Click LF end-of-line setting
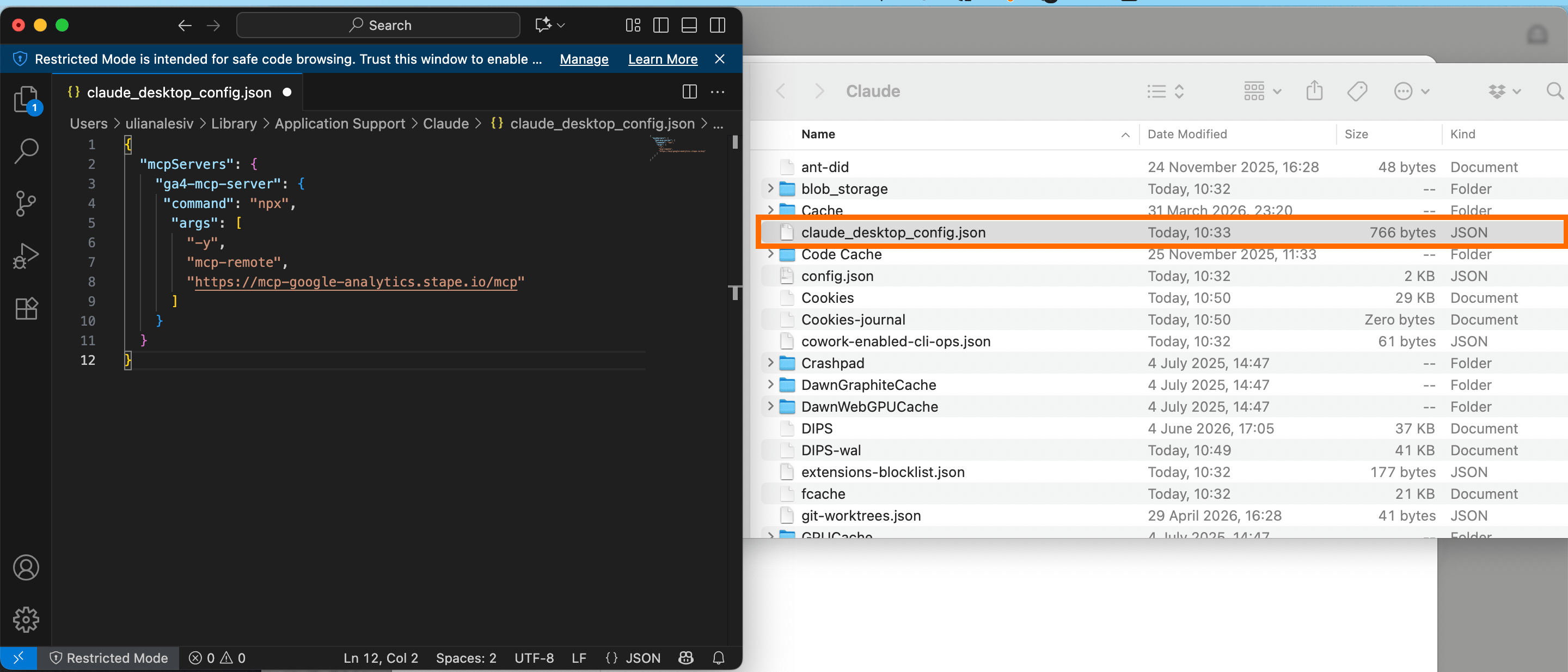The width and height of the screenshot is (1568, 672). click(x=579, y=658)
